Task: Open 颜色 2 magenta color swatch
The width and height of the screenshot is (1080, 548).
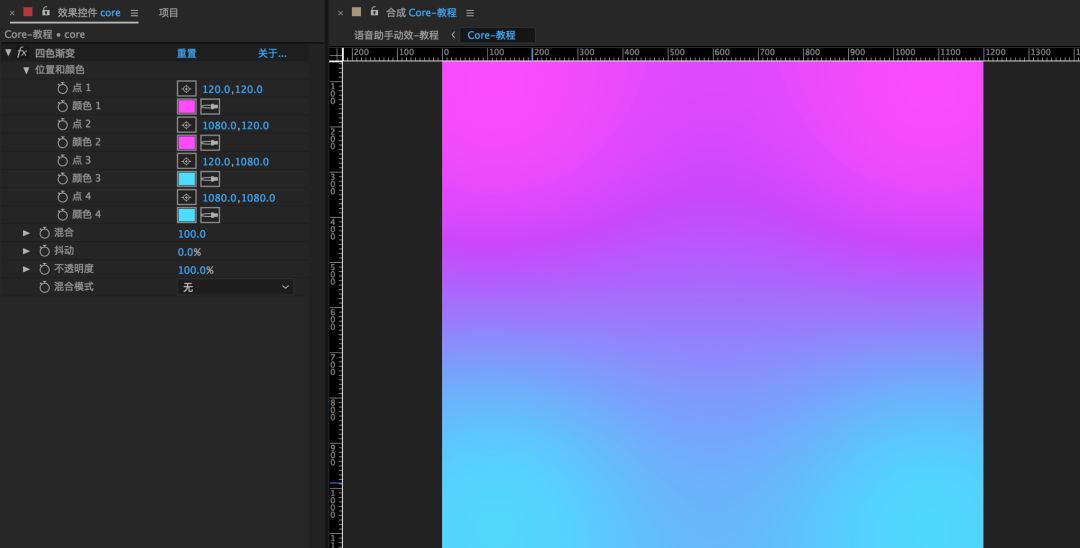Action: click(187, 143)
